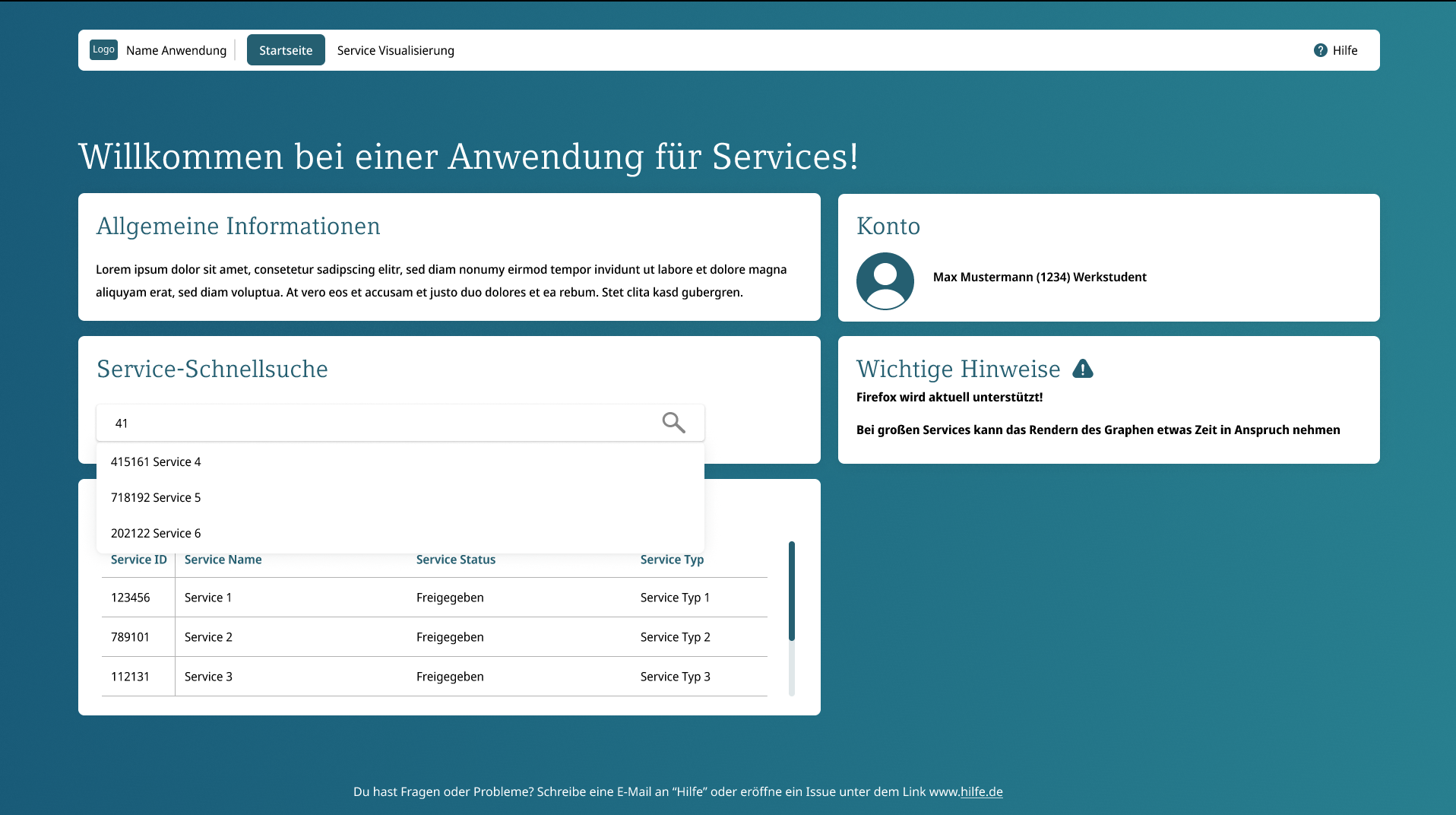This screenshot has width=1456, height=815.
Task: Click Service 2 name cell
Action: 208,637
